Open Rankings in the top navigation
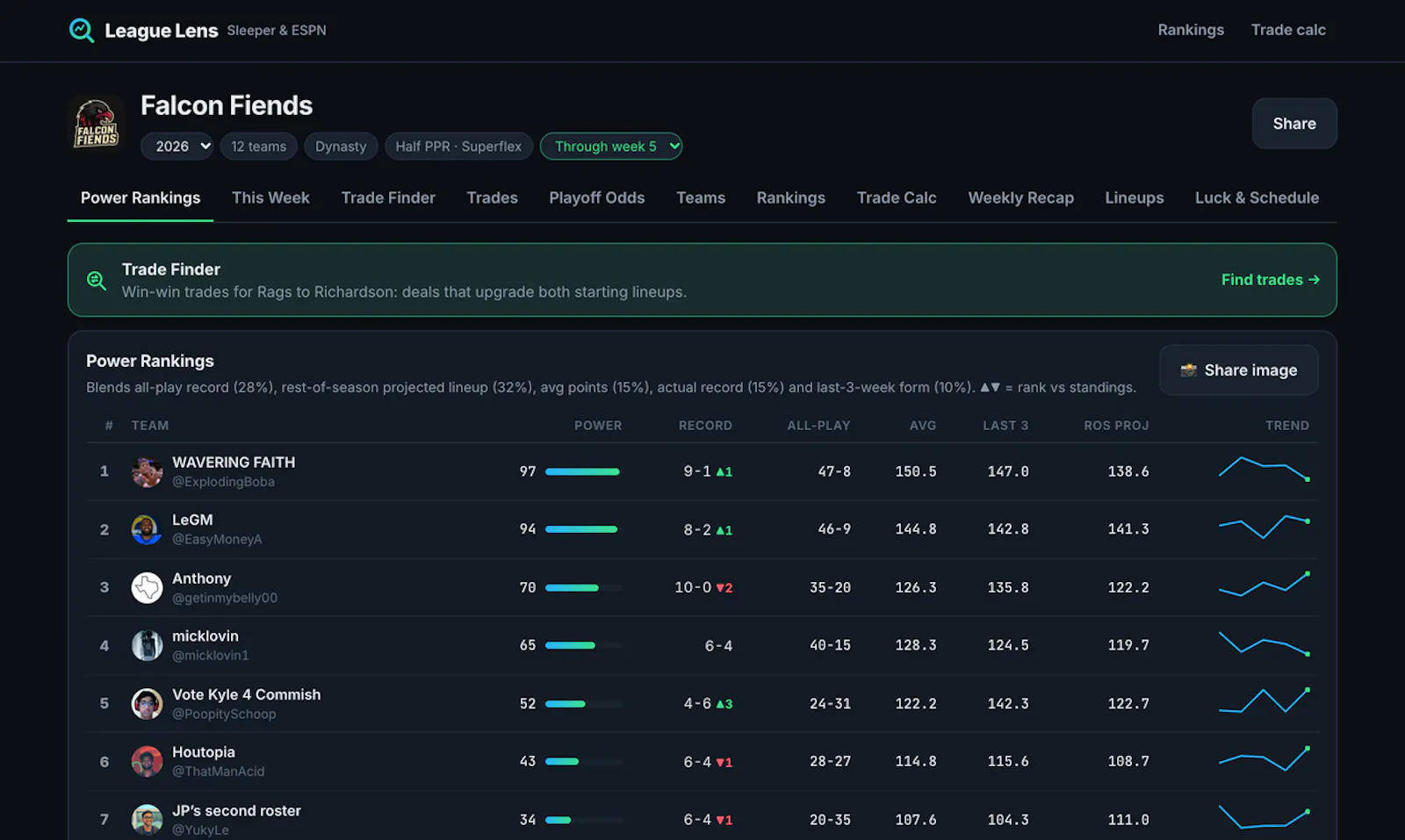This screenshot has height=840, width=1405. 1191,30
